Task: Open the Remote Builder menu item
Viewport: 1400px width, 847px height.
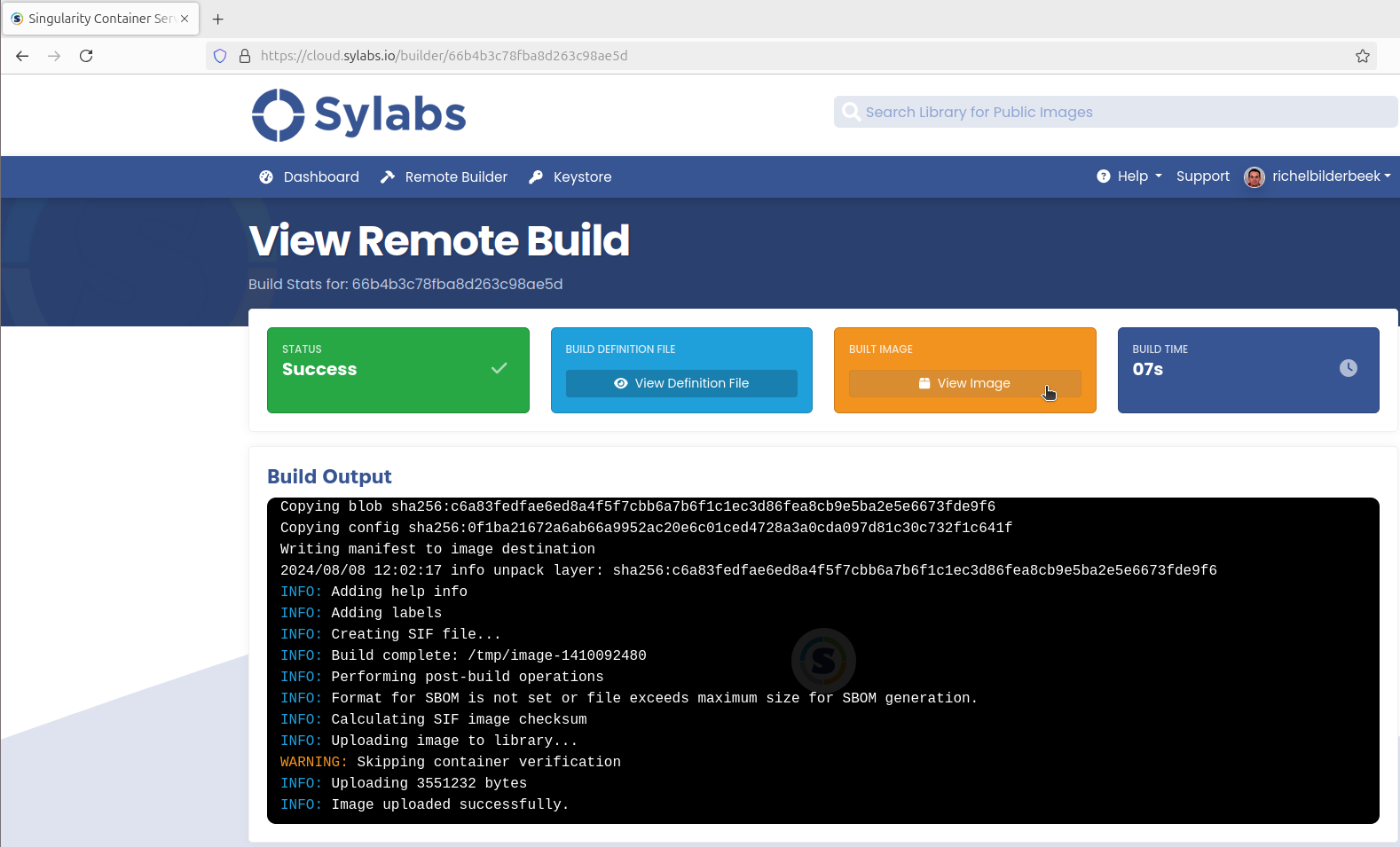Action: (x=455, y=177)
